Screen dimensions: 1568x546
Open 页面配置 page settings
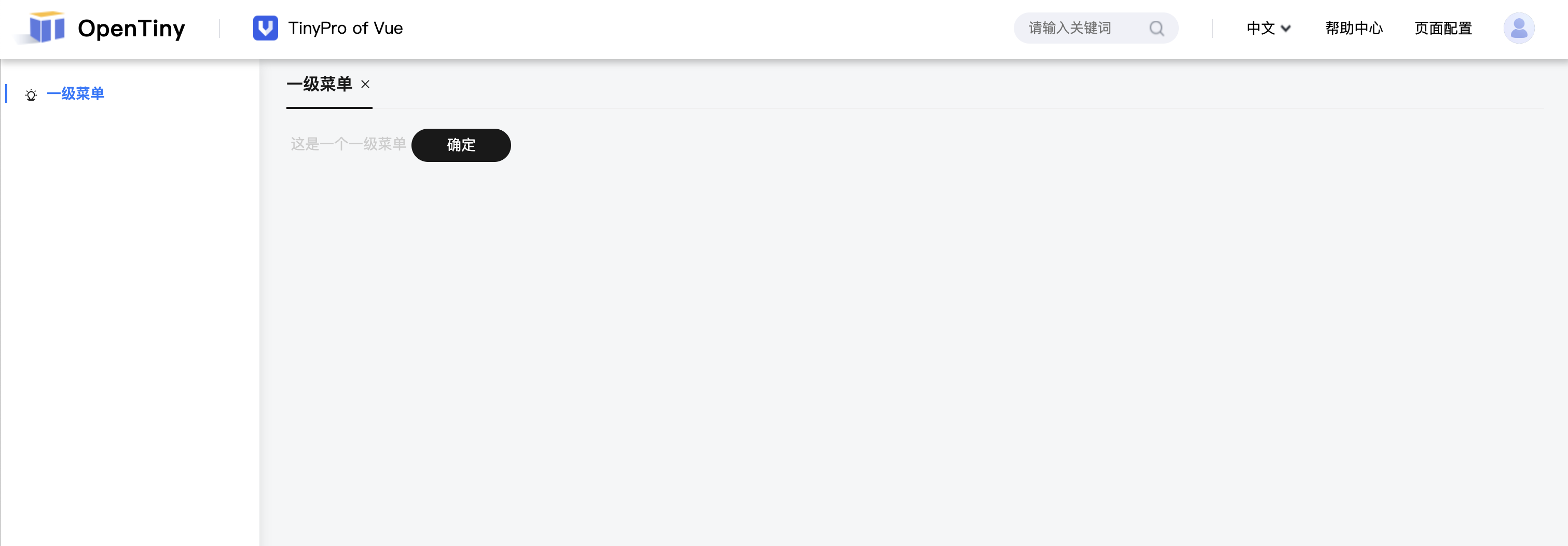tap(1442, 29)
